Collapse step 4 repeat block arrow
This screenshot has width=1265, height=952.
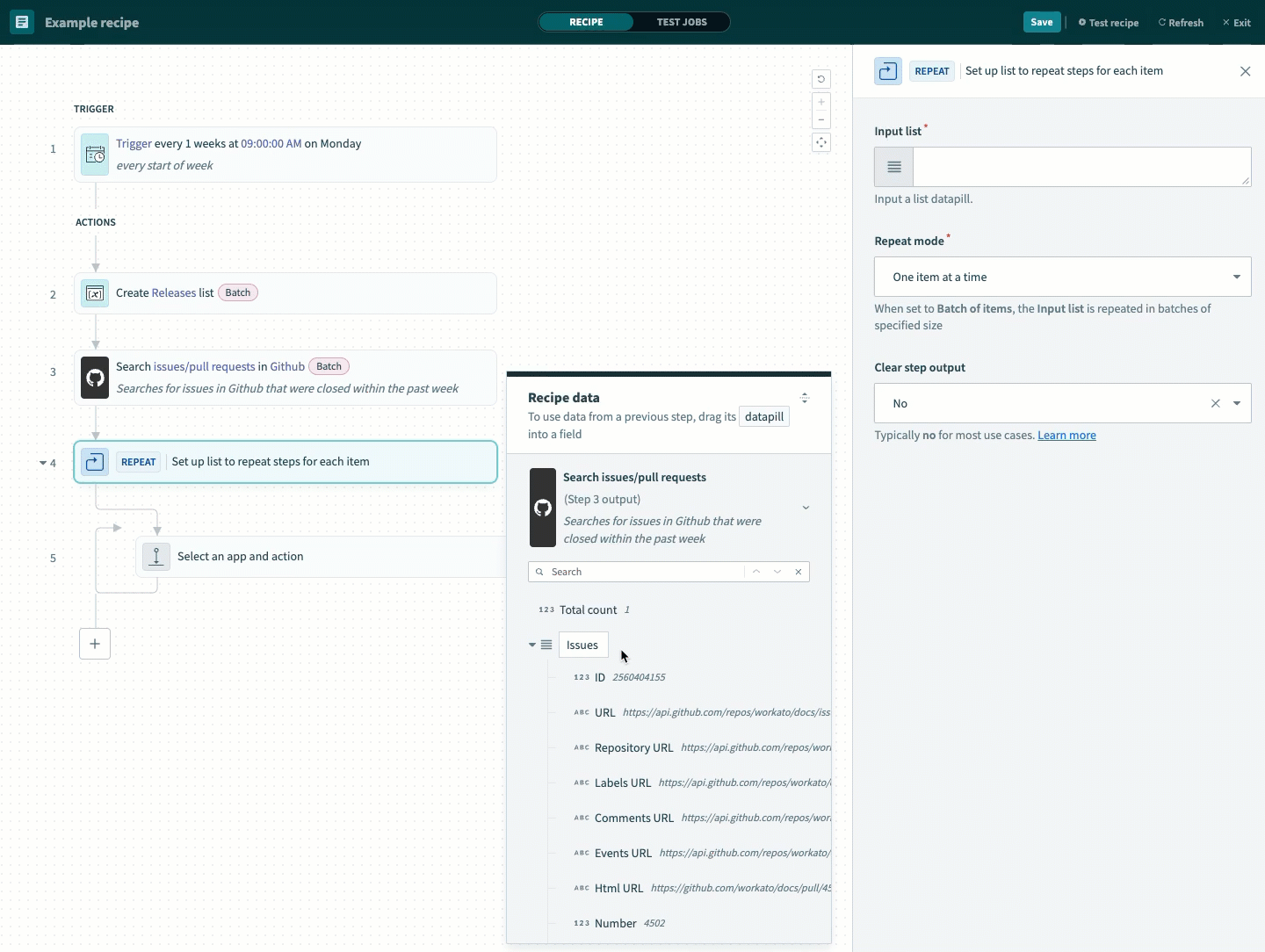point(43,463)
